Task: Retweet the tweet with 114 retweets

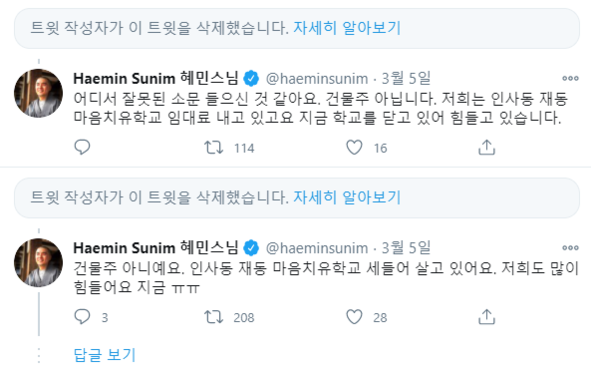Action: point(214,147)
